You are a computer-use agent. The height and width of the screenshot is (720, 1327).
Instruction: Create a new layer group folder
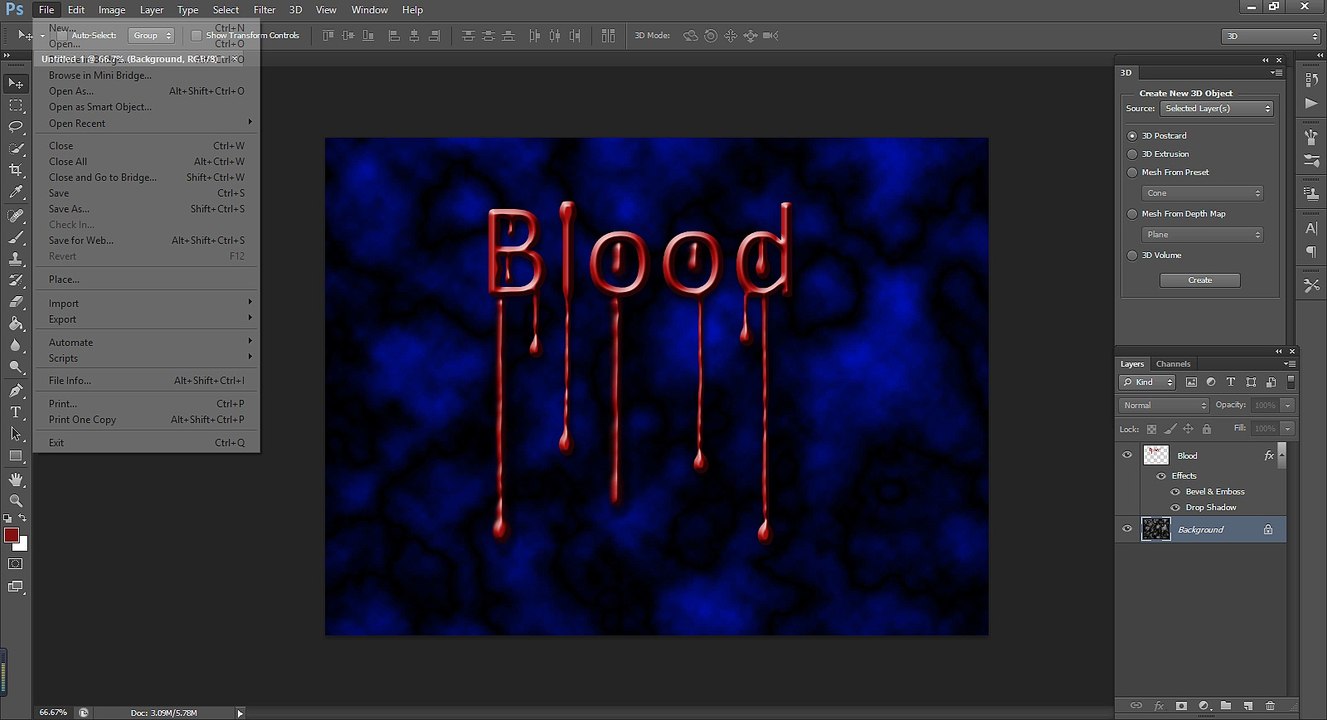pos(1226,706)
